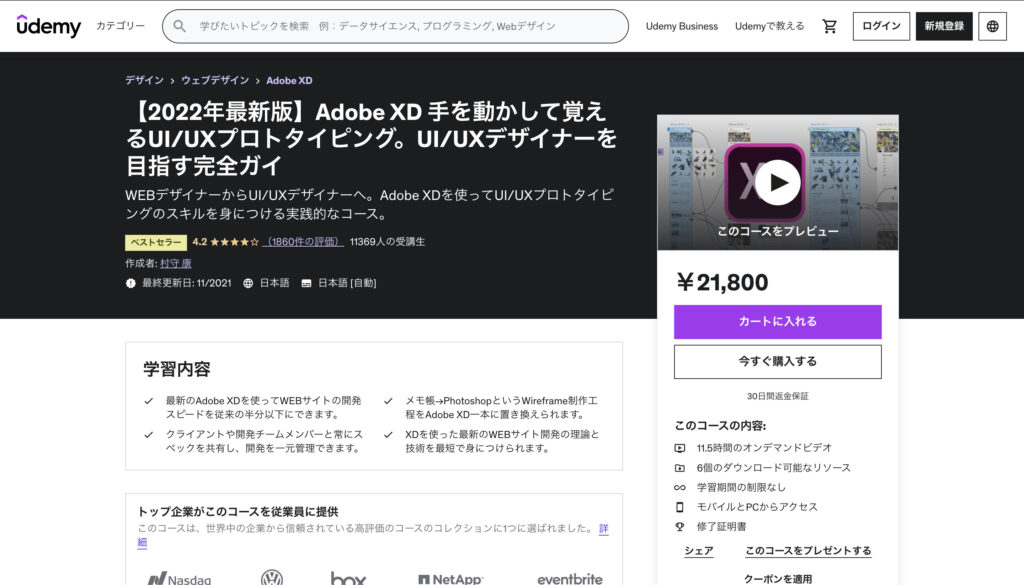The width and height of the screenshot is (1024, 585).
Task: Click トップ企業がこのコースを従業員に提供 heading
Action: [238, 512]
